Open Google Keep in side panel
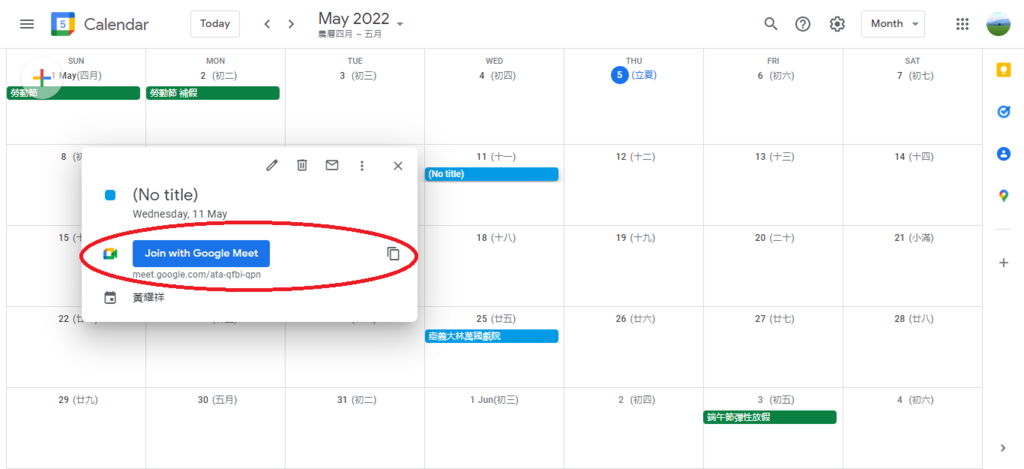This screenshot has height=469, width=1024. [1003, 70]
